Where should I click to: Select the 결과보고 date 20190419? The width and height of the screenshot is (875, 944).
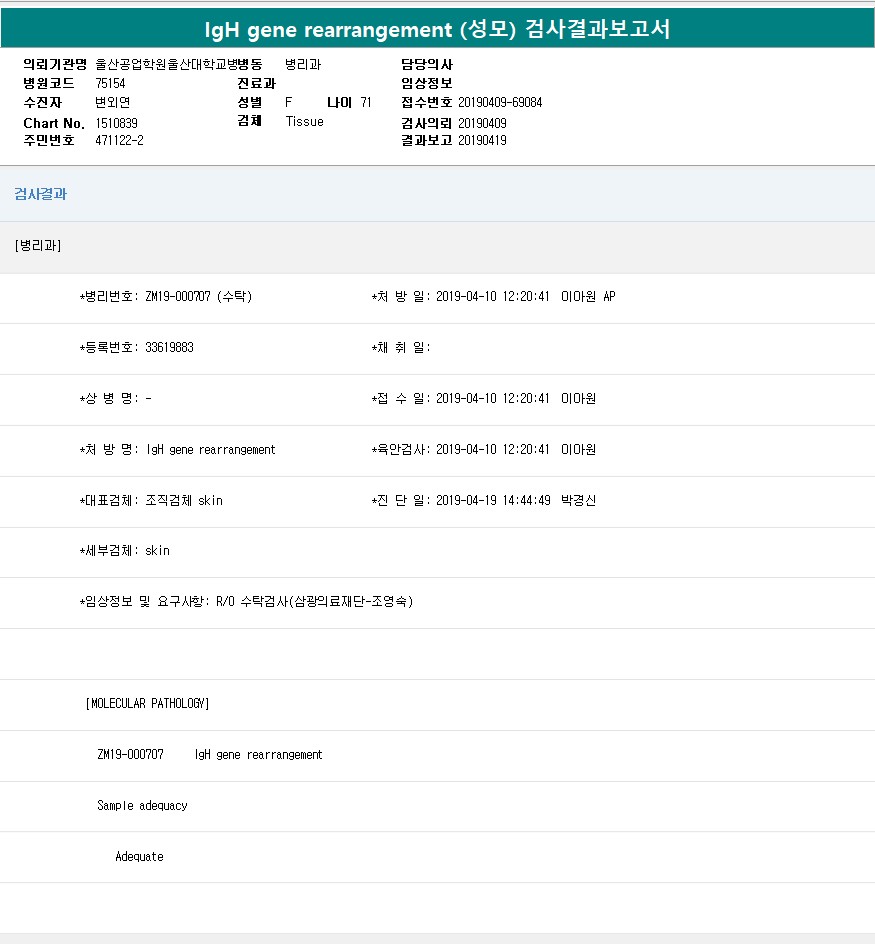pyautogui.click(x=482, y=141)
